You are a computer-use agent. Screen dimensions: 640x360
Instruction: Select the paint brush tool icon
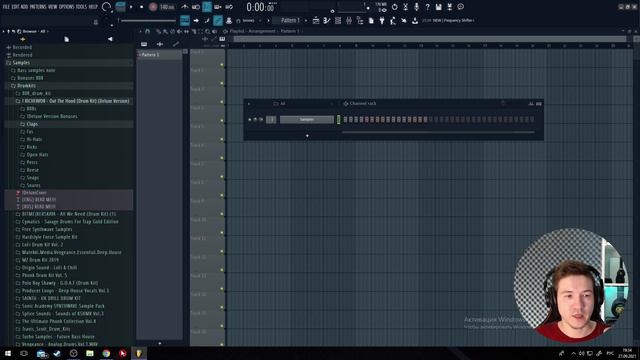pos(207,20)
